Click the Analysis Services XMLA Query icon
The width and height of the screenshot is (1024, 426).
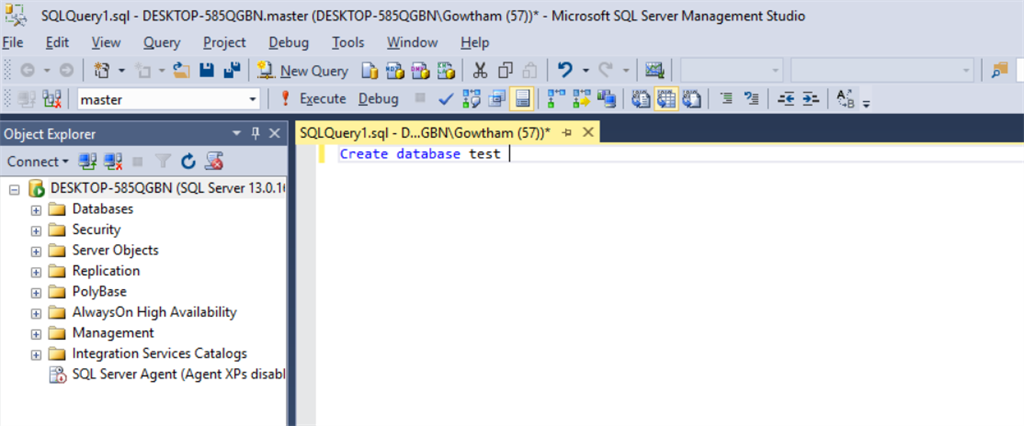point(445,71)
